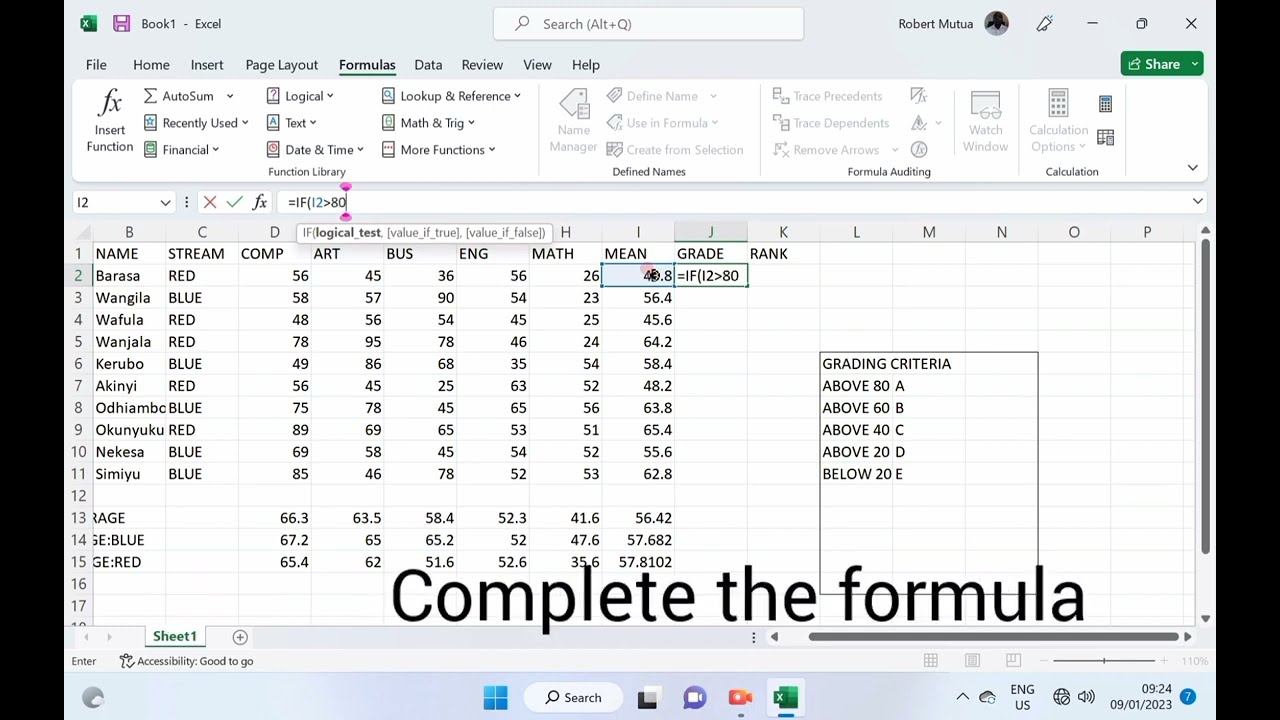Switch to the Home tab
Viewport: 1280px width, 720px height.
pos(151,65)
